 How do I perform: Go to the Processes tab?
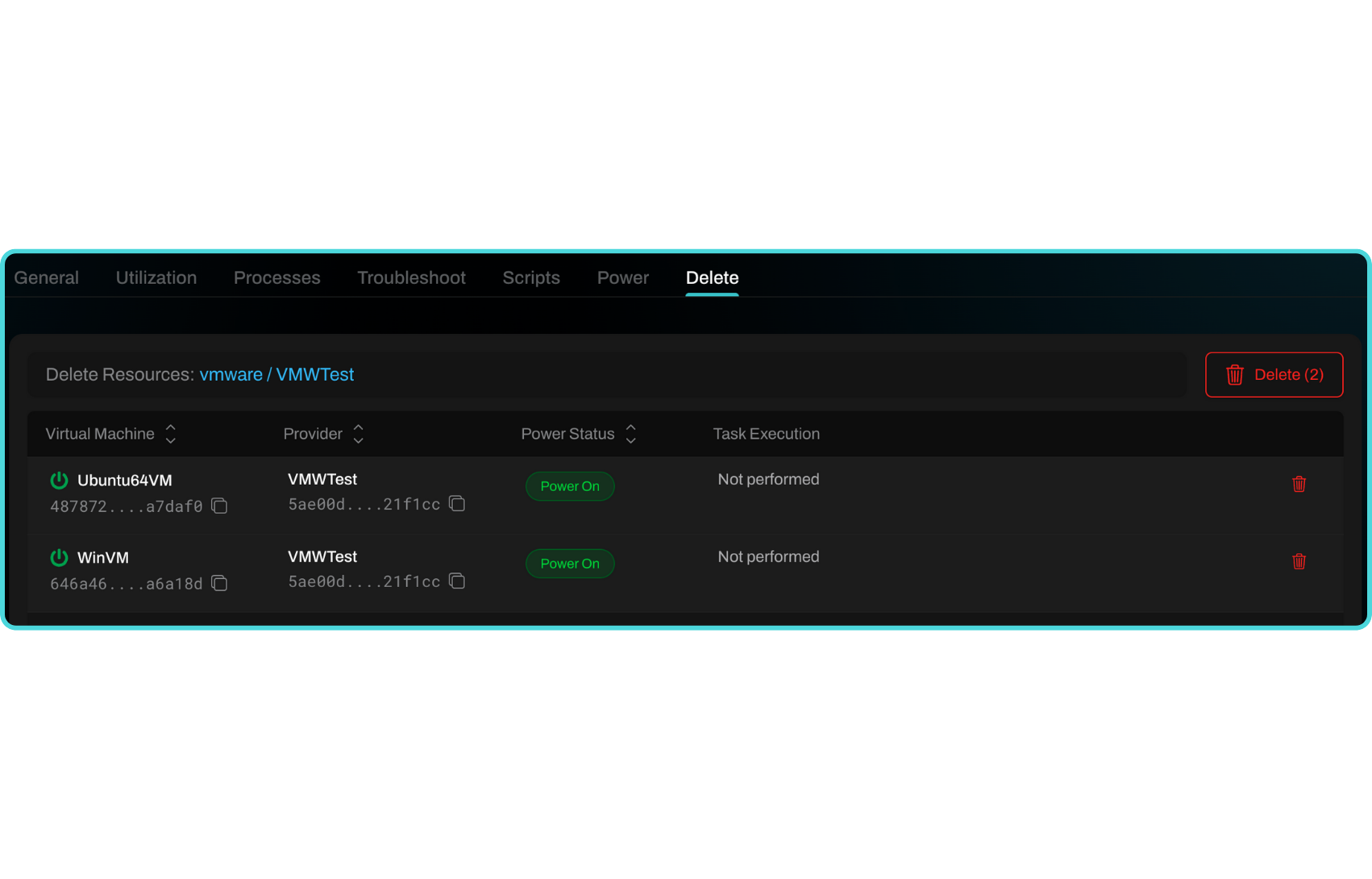click(277, 277)
